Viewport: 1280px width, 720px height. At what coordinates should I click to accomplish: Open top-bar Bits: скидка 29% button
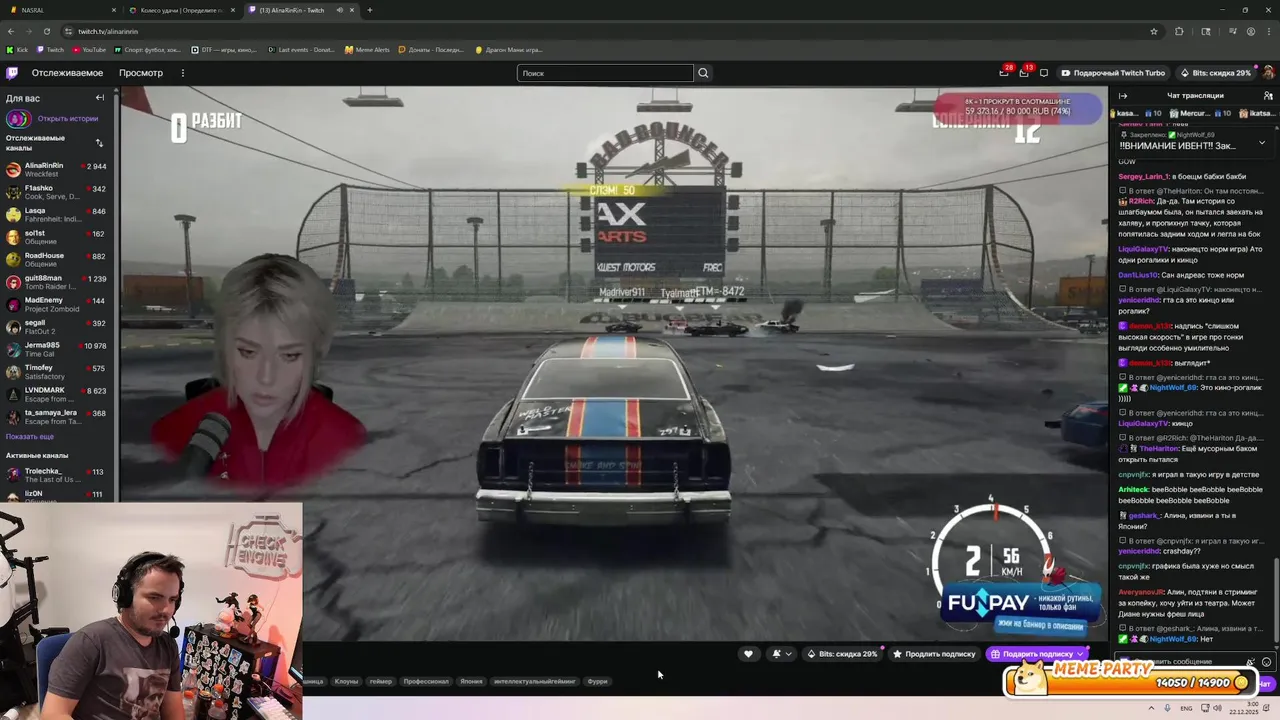pyautogui.click(x=1215, y=73)
